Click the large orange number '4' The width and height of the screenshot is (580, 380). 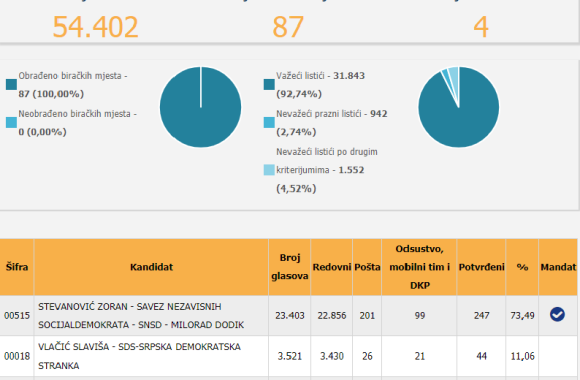(x=481, y=27)
